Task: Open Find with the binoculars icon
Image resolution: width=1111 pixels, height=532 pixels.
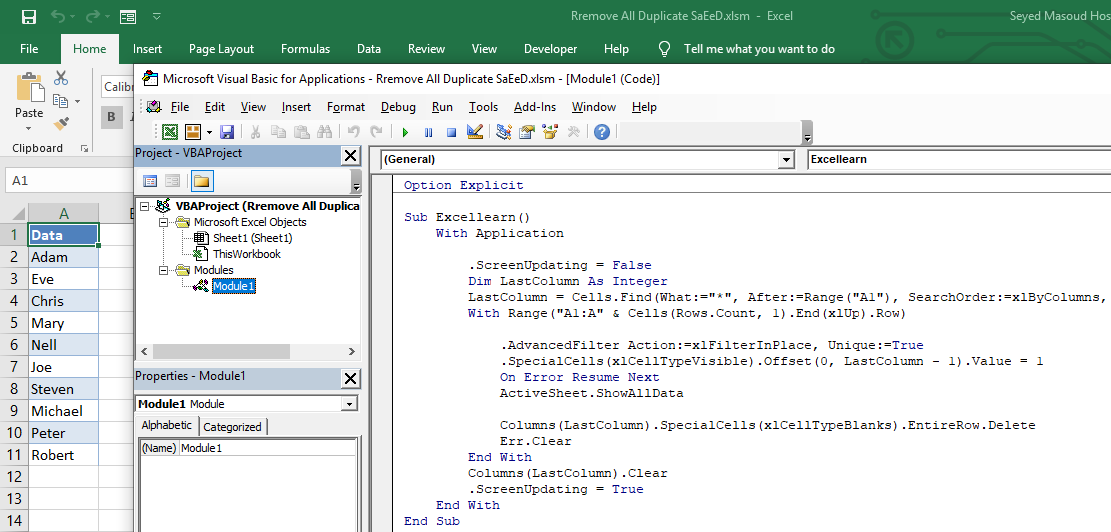Action: pos(325,132)
